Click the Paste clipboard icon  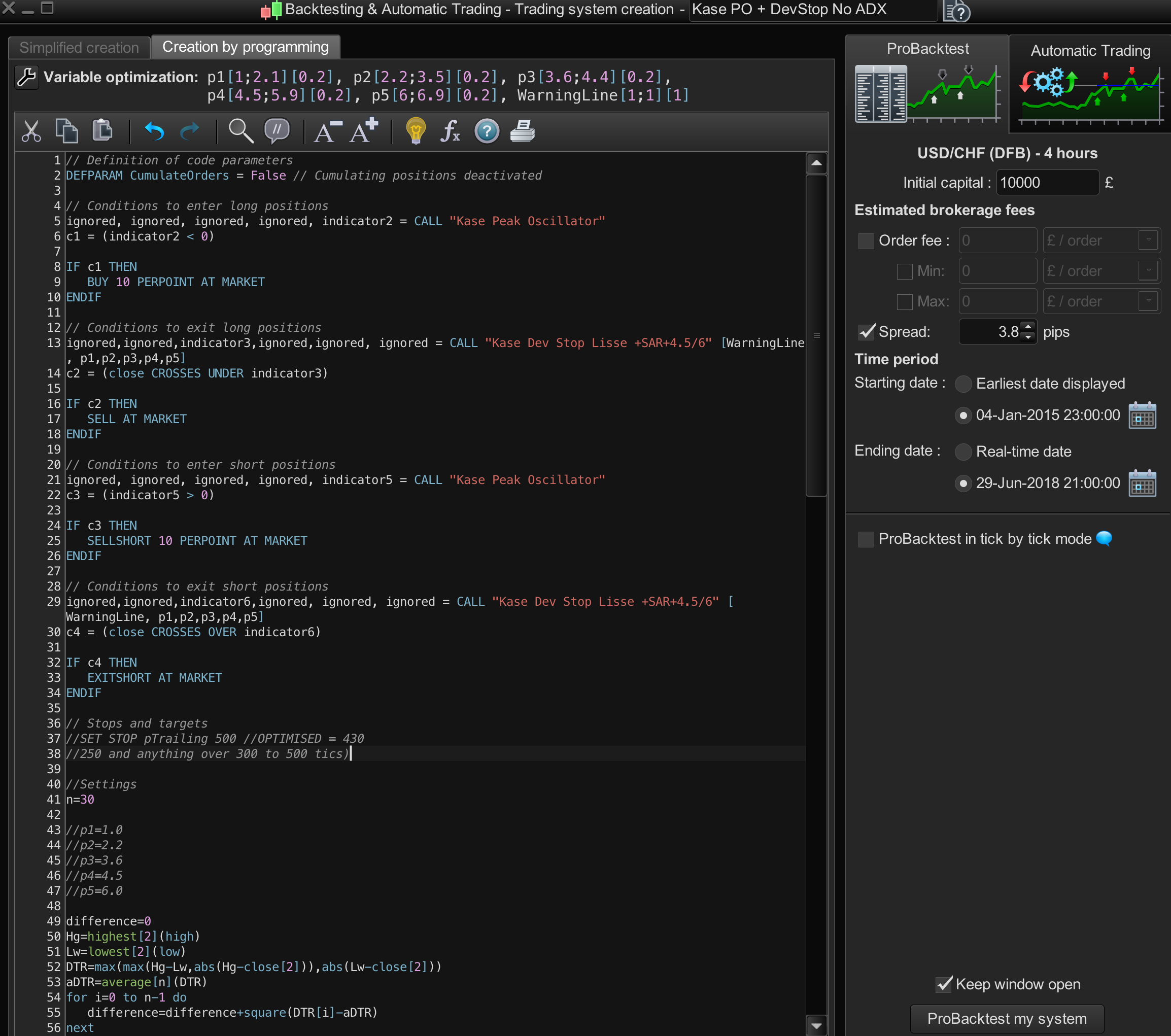(x=102, y=131)
